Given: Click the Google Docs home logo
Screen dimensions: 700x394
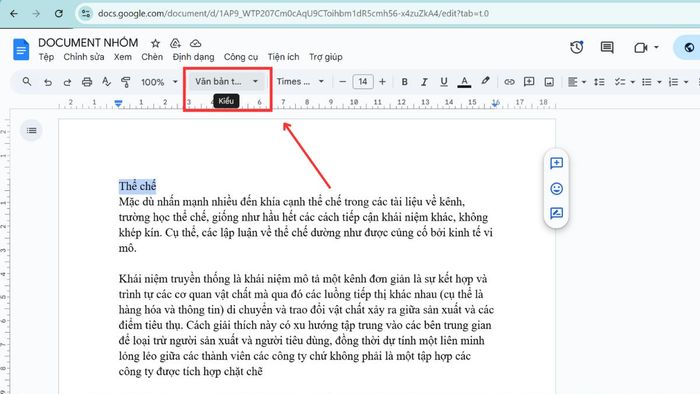Looking at the screenshot, I should point(21,49).
